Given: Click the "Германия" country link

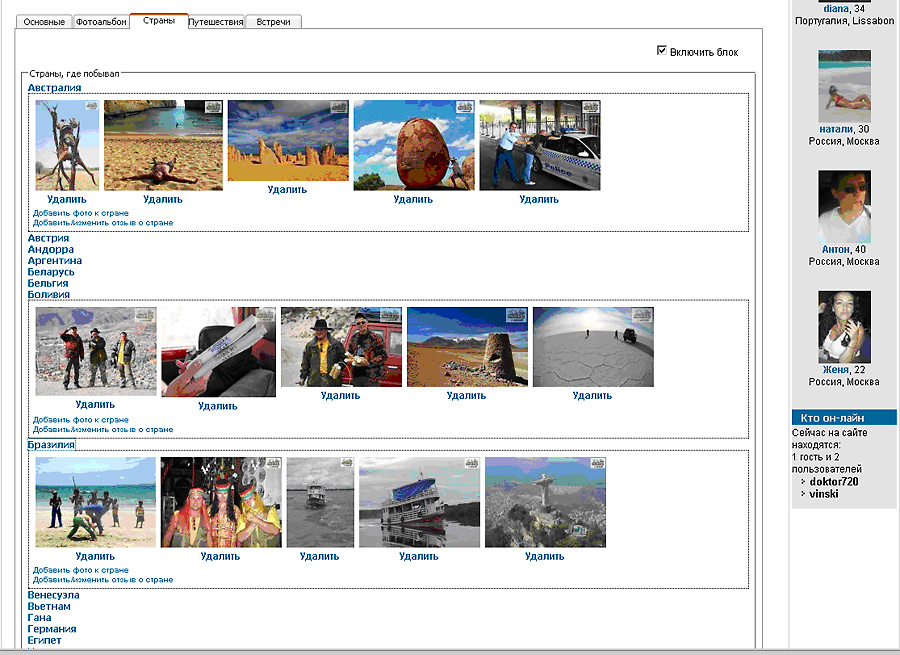Looking at the screenshot, I should (x=52, y=629).
